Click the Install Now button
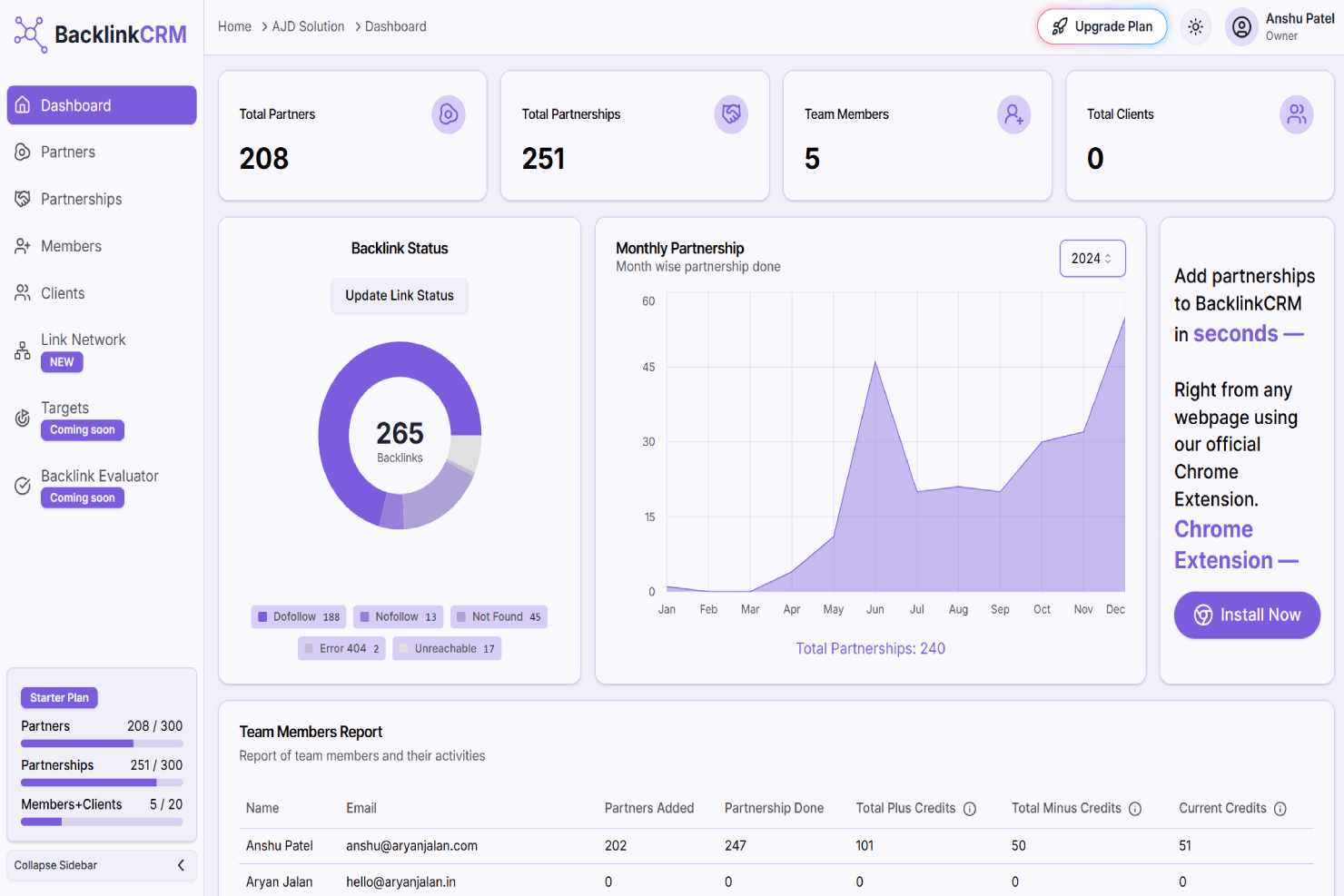1344x896 pixels. (x=1246, y=615)
